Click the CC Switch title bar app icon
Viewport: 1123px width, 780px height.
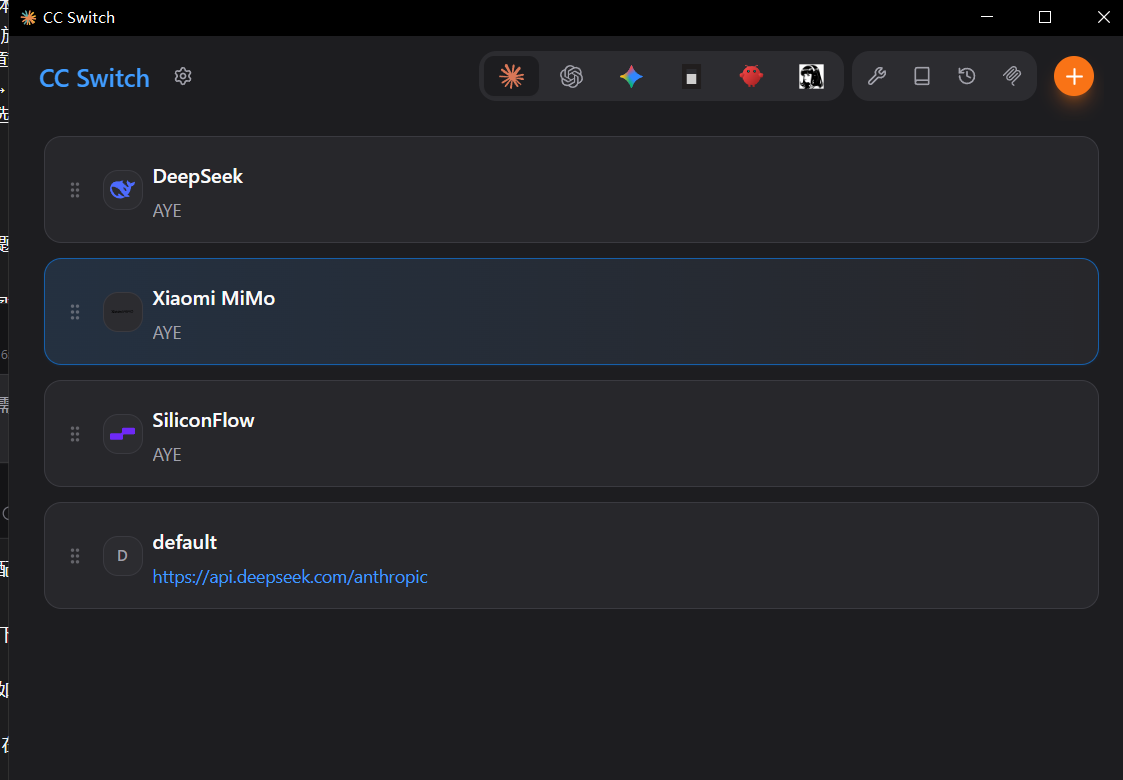(28, 17)
